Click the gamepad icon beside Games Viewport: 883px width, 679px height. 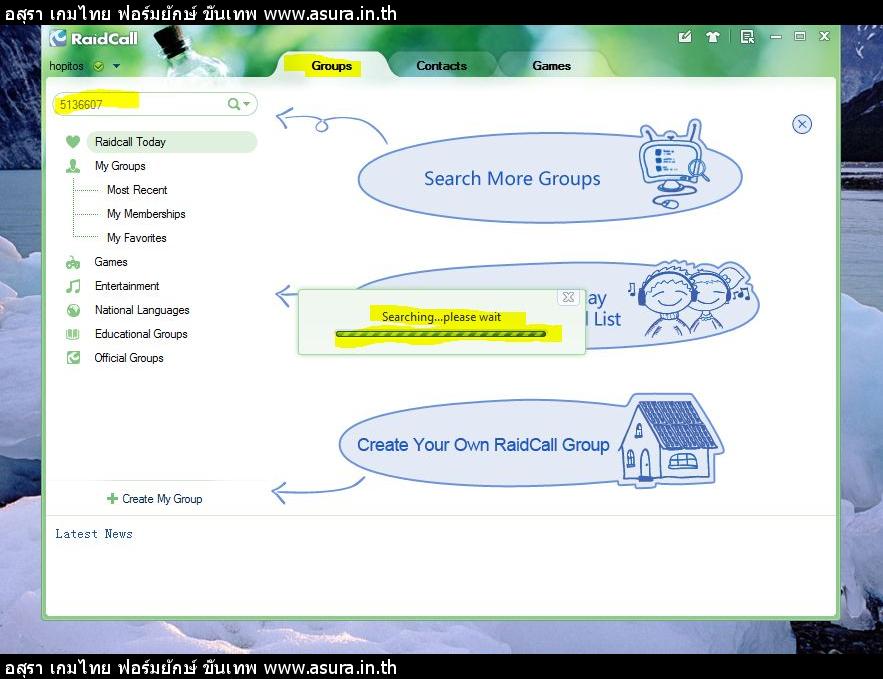73,262
